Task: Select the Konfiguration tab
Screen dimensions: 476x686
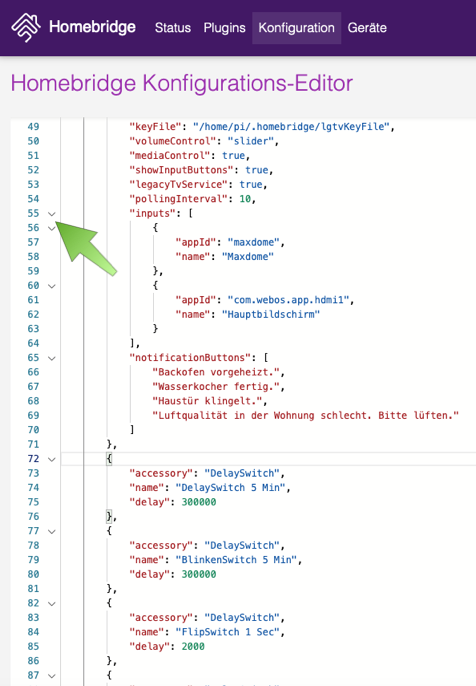Action: (296, 28)
